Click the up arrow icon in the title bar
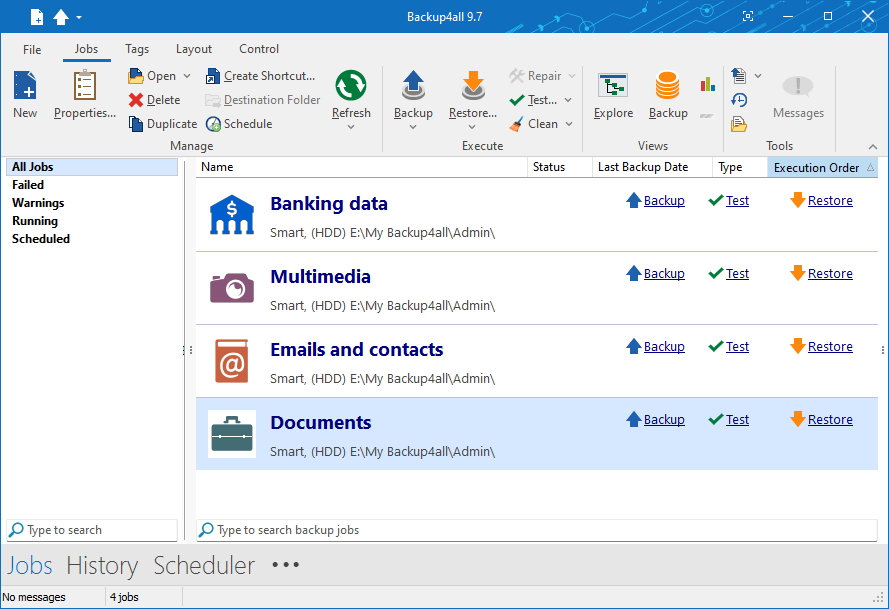The width and height of the screenshot is (889, 609). click(x=61, y=17)
